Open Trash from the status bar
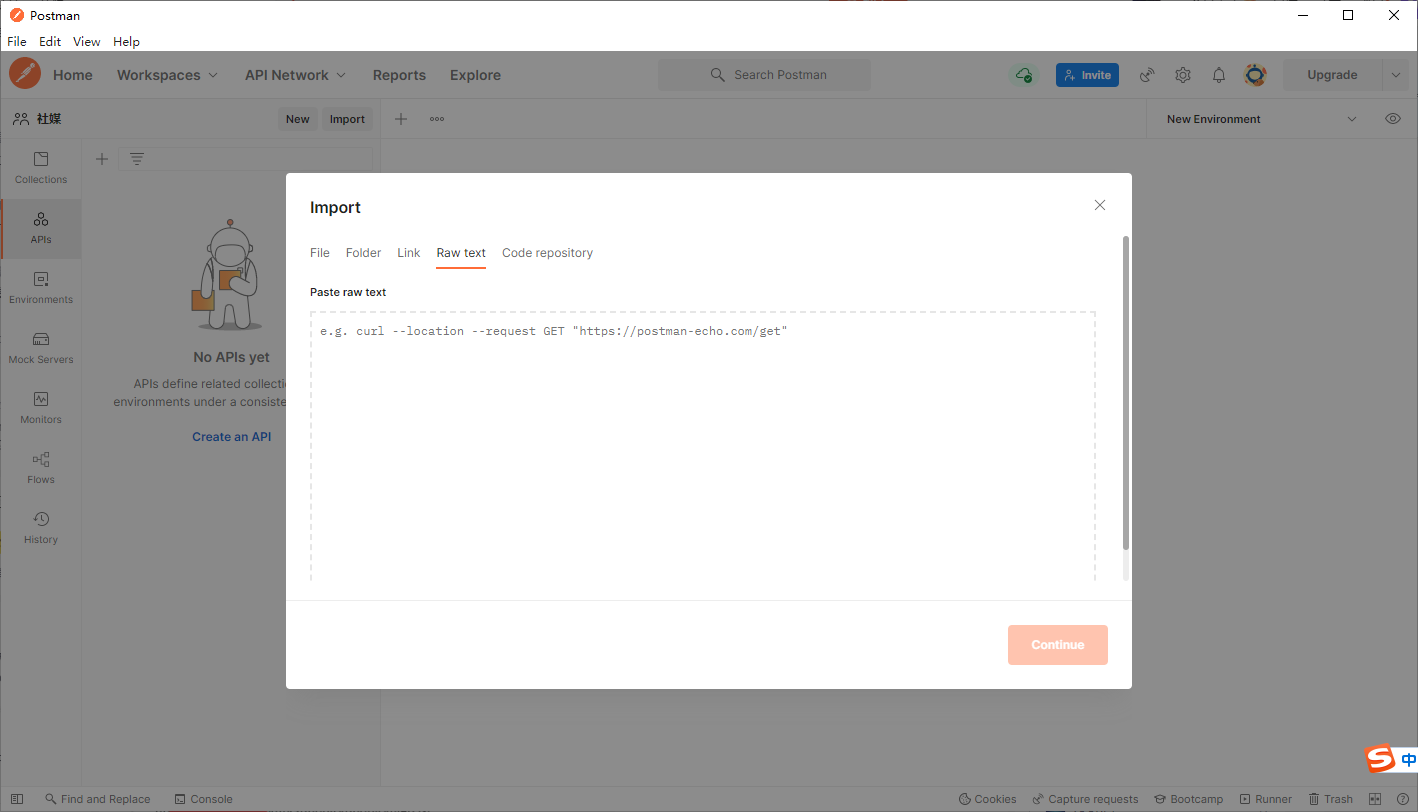The height and width of the screenshot is (812, 1418). pos(1331,799)
